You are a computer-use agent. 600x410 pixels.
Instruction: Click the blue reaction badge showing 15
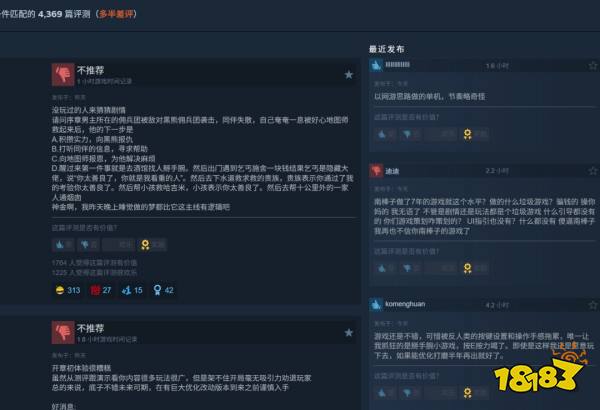pos(132,290)
